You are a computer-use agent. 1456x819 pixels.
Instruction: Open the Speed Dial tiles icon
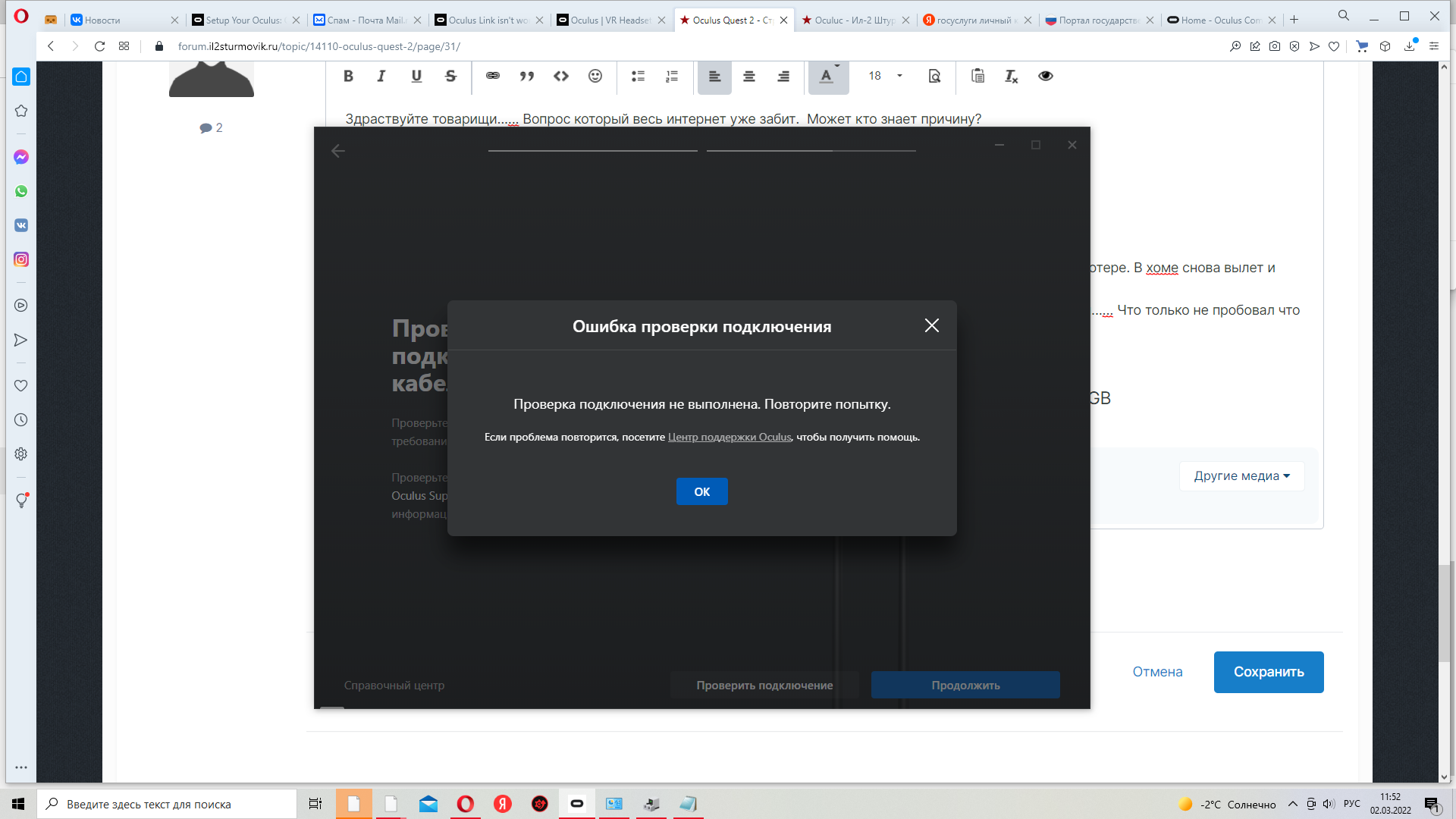tap(124, 46)
